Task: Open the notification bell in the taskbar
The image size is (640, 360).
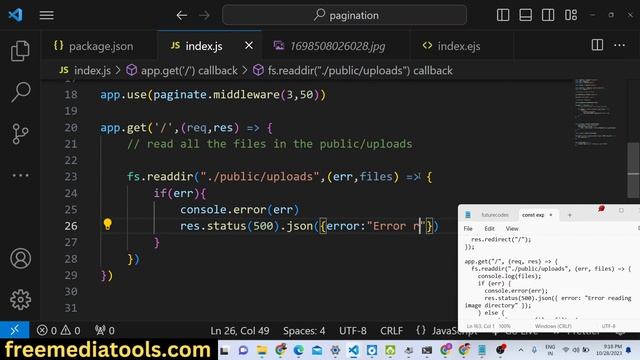Action: [629, 350]
